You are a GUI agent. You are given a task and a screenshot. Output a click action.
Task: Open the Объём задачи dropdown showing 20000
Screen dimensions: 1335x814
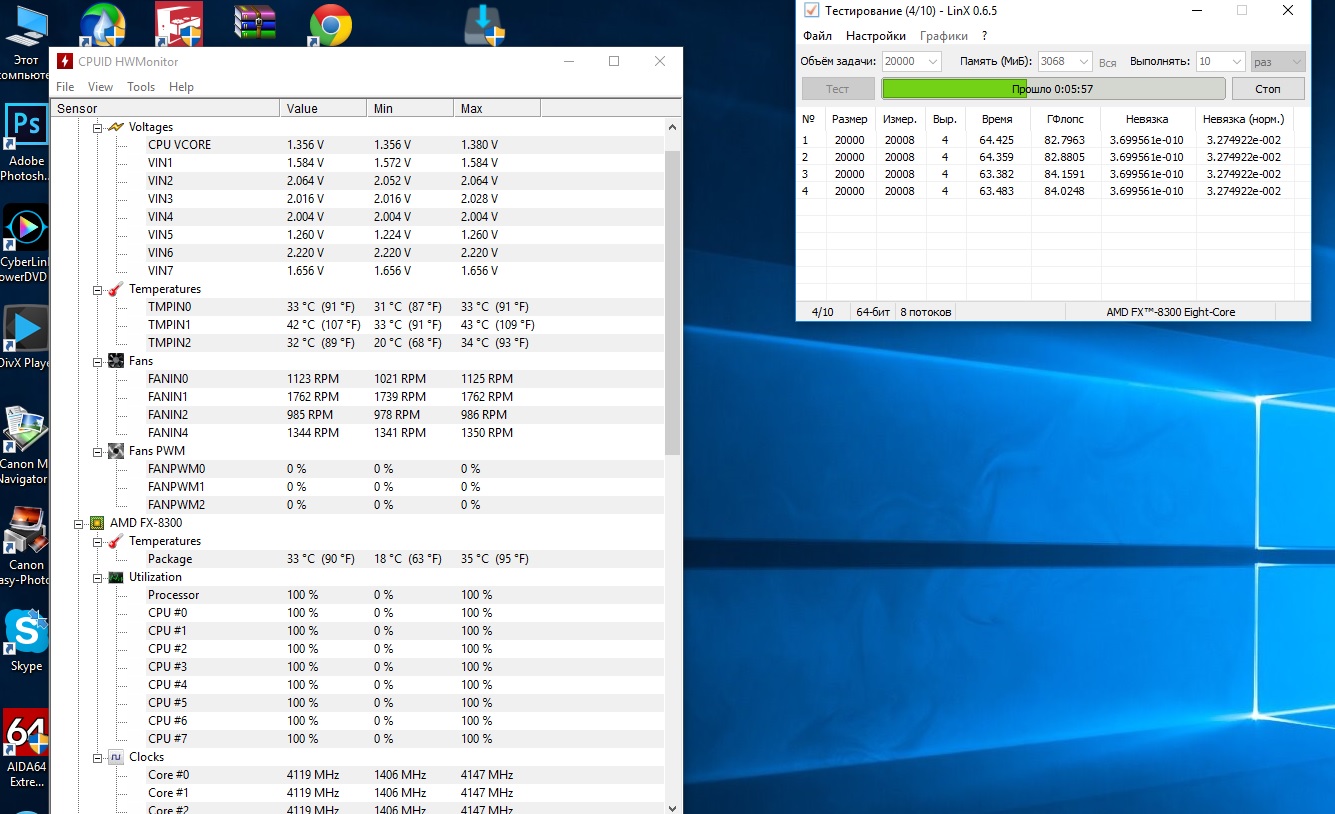911,62
